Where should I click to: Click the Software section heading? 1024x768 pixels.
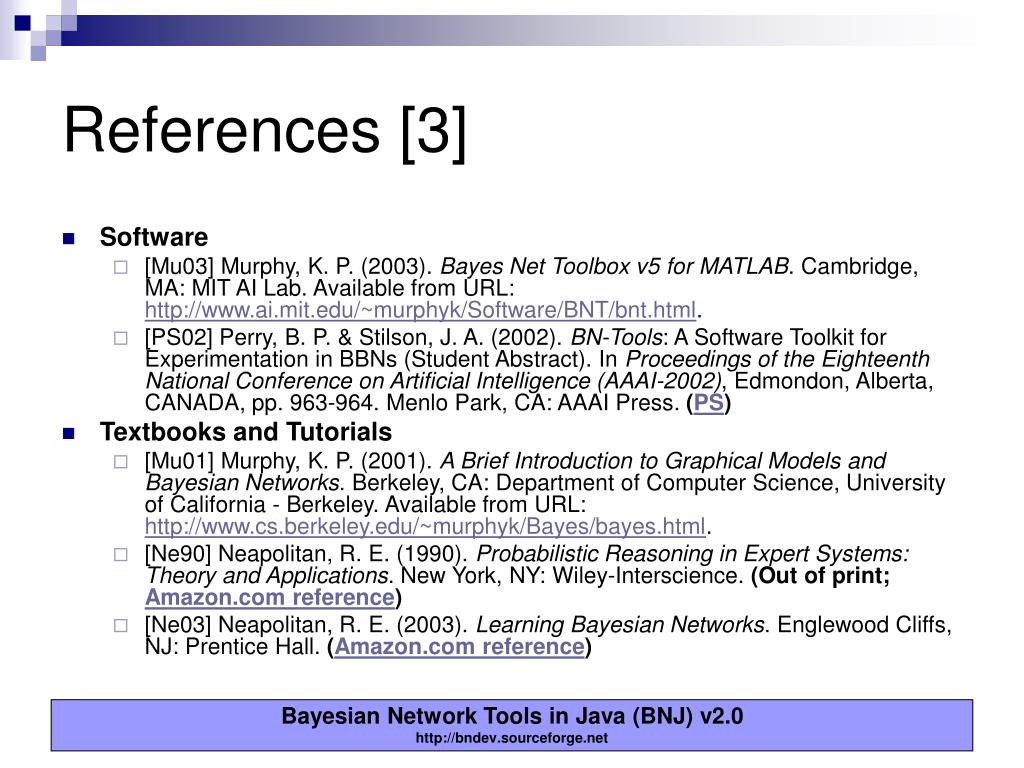(x=153, y=237)
